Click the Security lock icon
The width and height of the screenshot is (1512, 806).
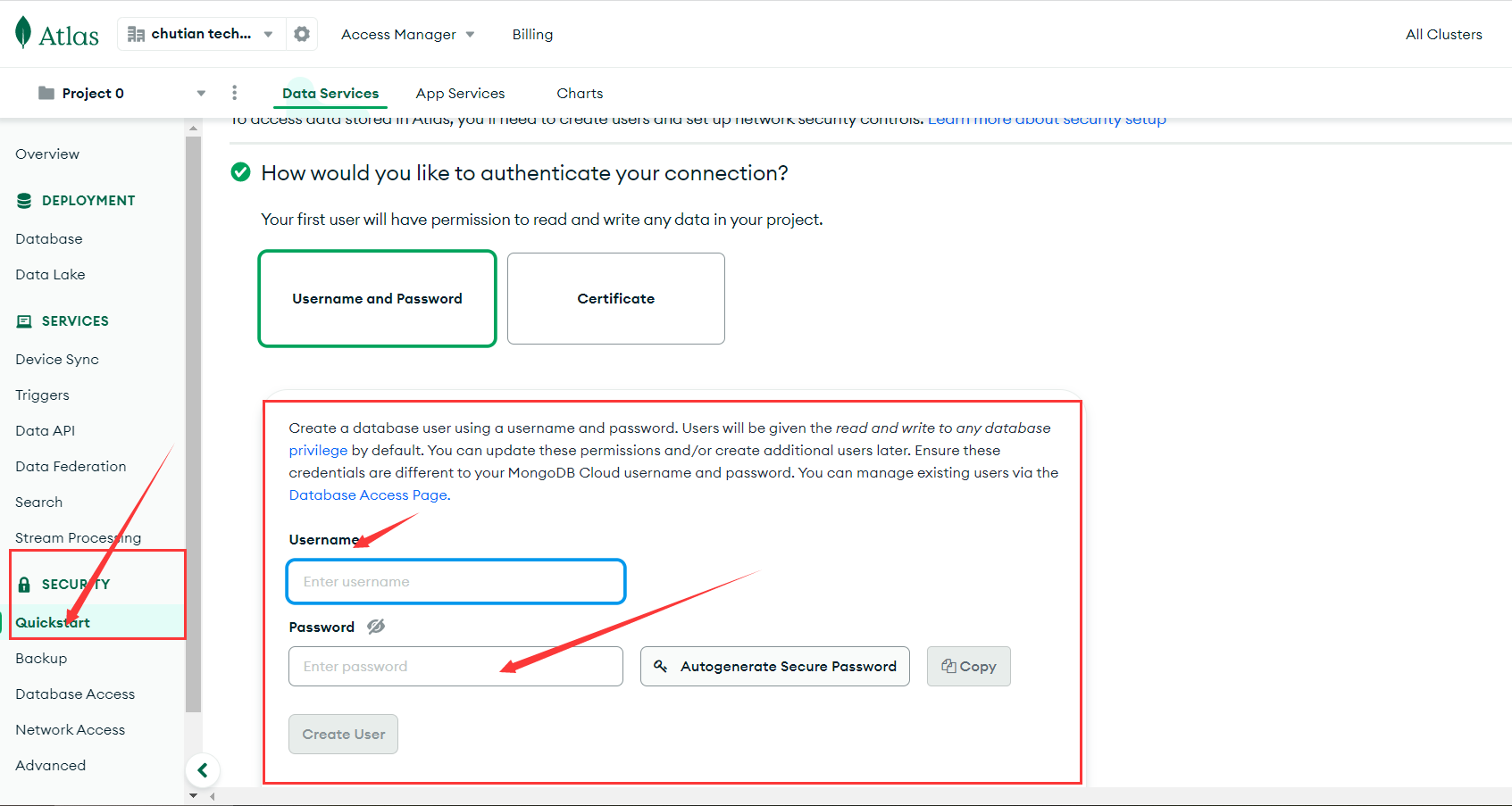pos(24,585)
